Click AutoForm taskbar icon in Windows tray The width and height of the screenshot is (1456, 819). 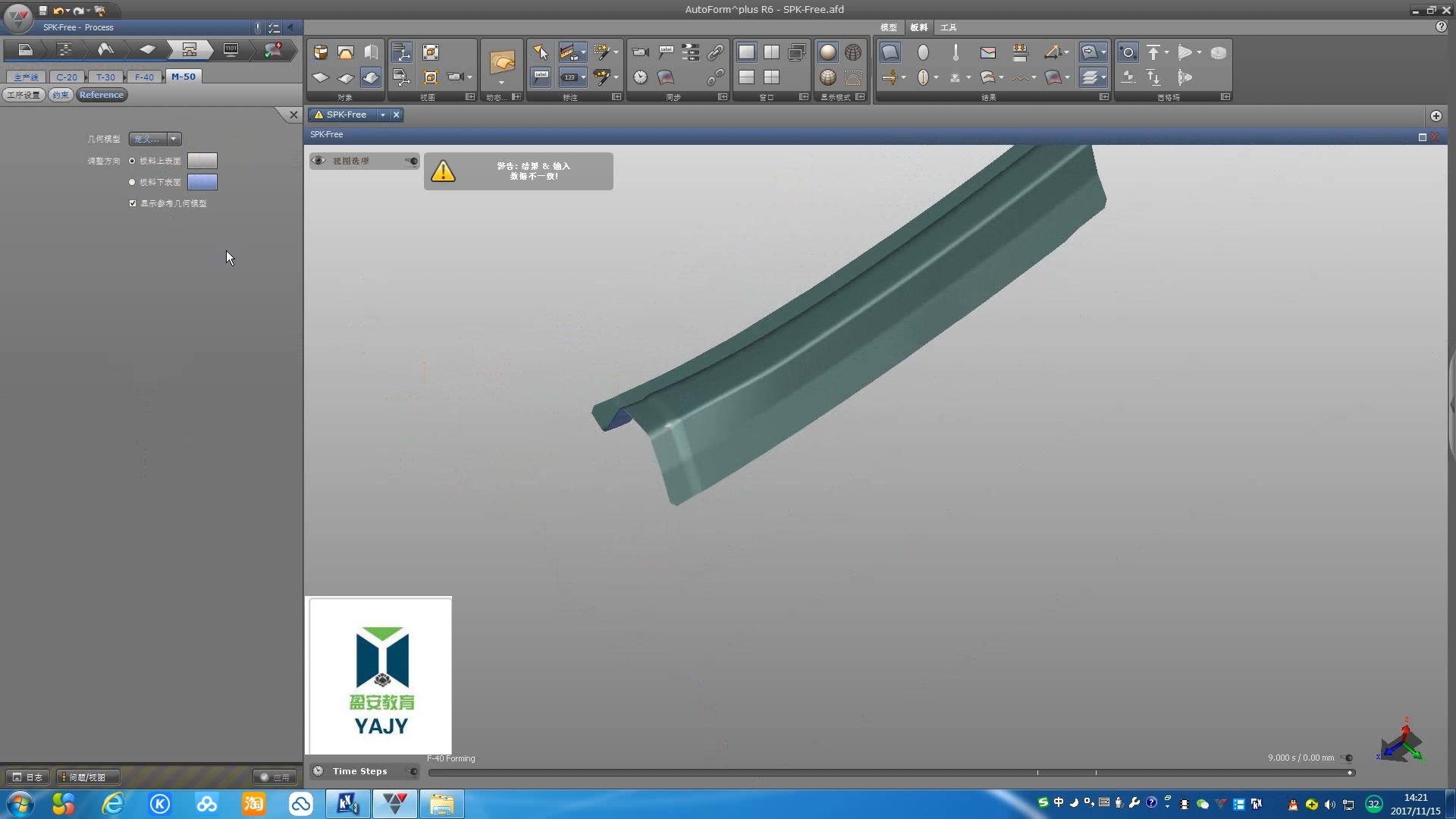click(394, 803)
